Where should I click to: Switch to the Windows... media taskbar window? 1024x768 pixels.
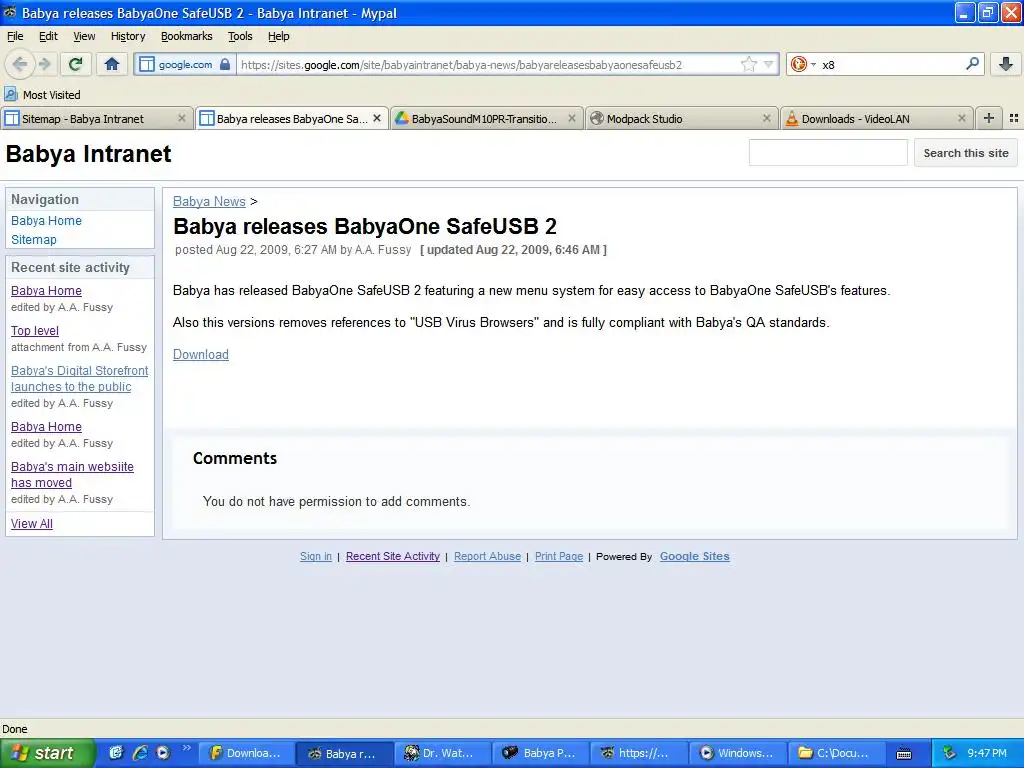click(737, 754)
